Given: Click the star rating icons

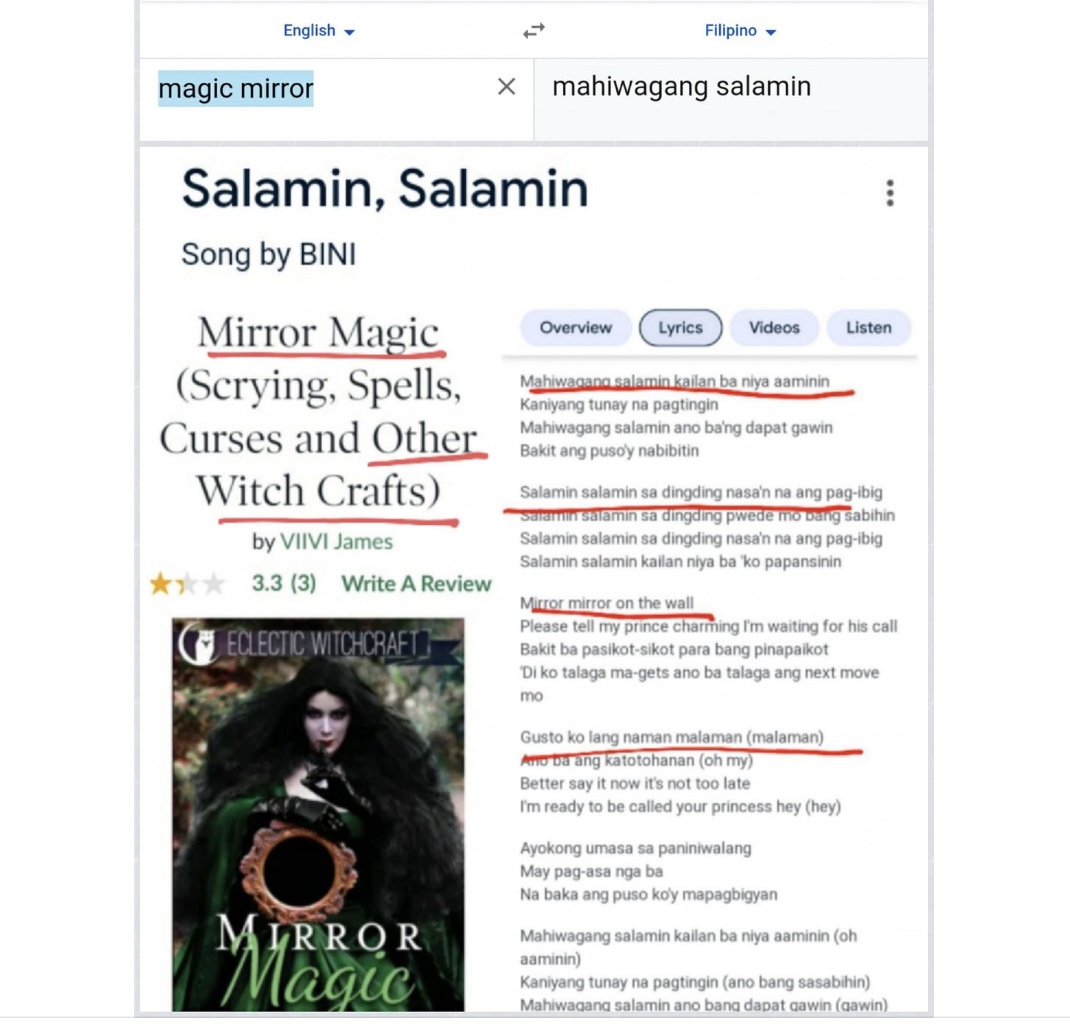Looking at the screenshot, I should point(187,584).
